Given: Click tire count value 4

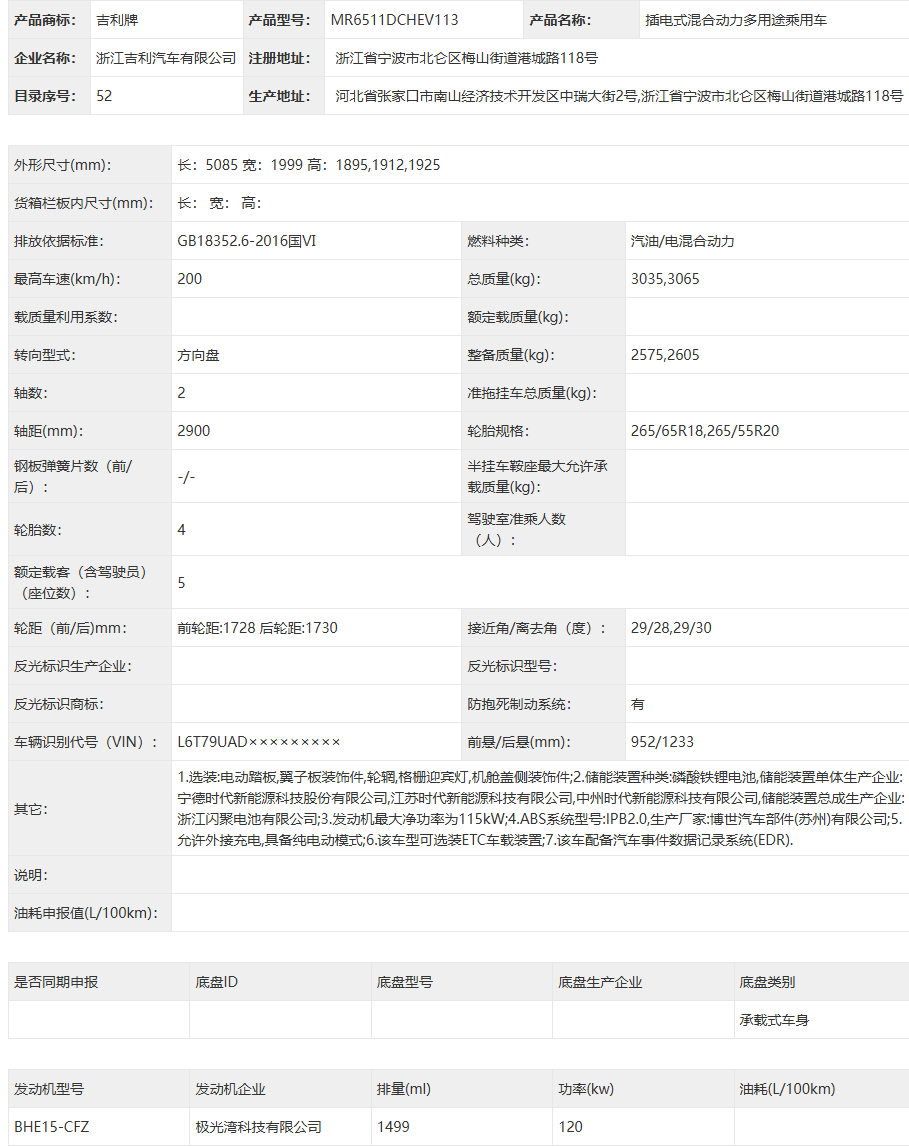Looking at the screenshot, I should tap(181, 530).
